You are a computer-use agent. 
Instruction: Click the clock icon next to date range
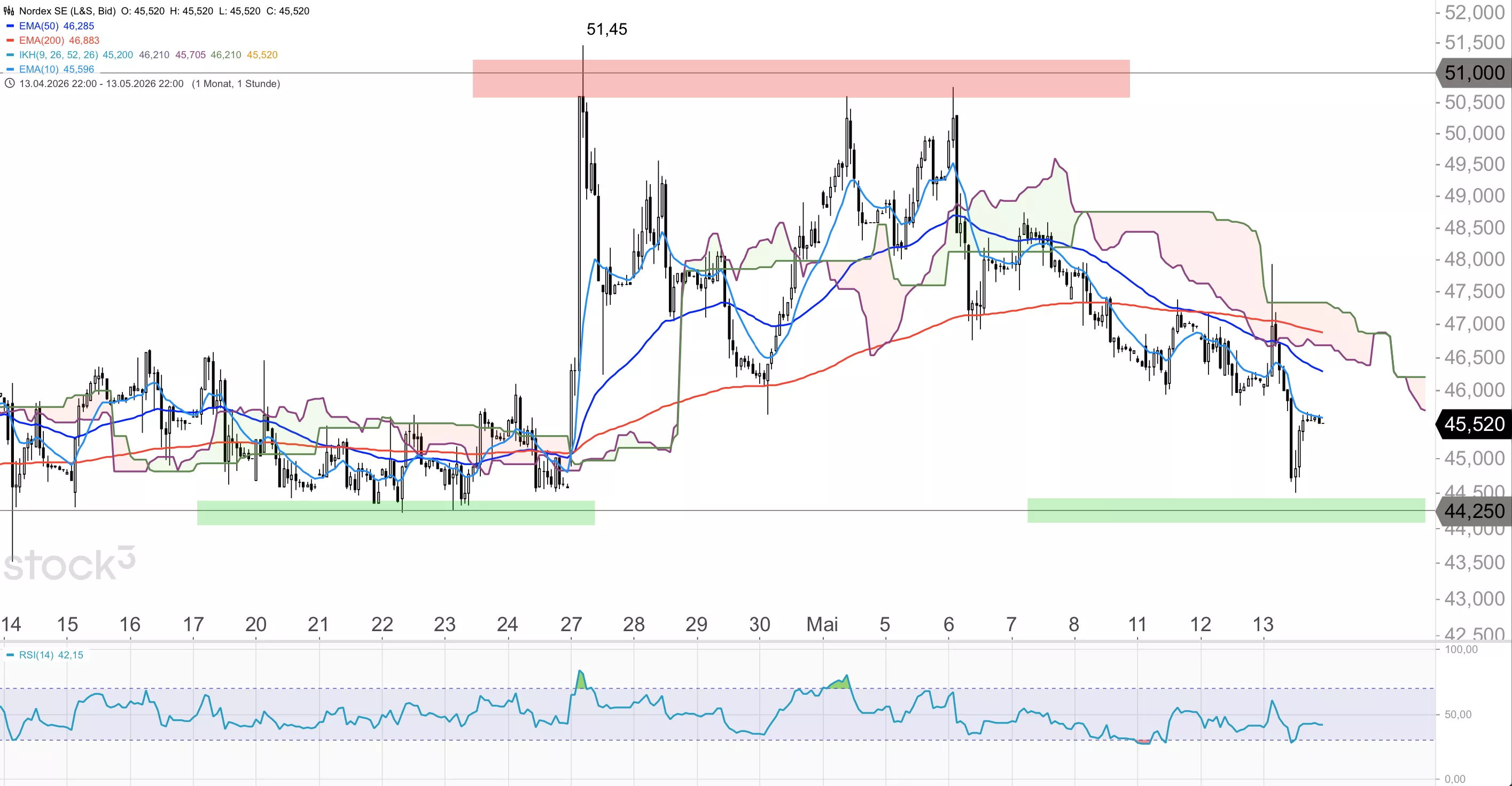(10, 83)
